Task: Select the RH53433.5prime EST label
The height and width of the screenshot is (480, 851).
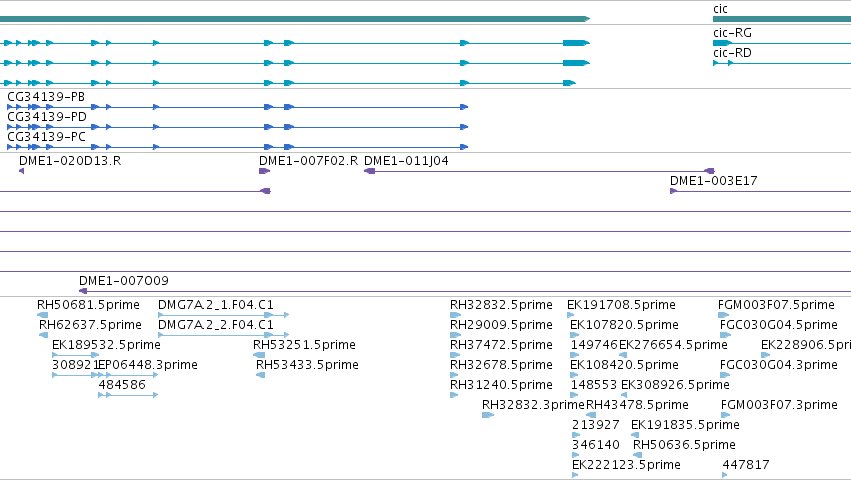Action: point(307,365)
